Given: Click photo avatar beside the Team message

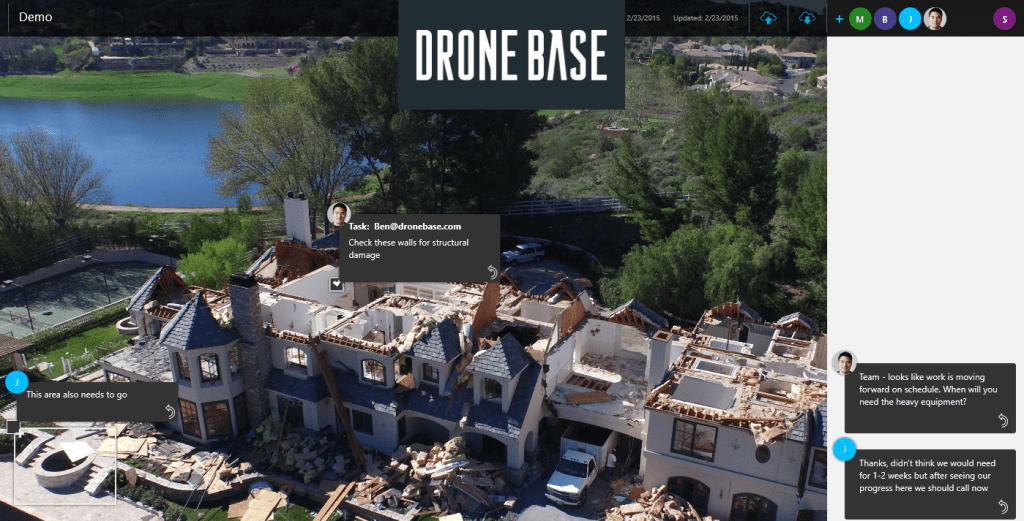Looking at the screenshot, I should 844,363.
